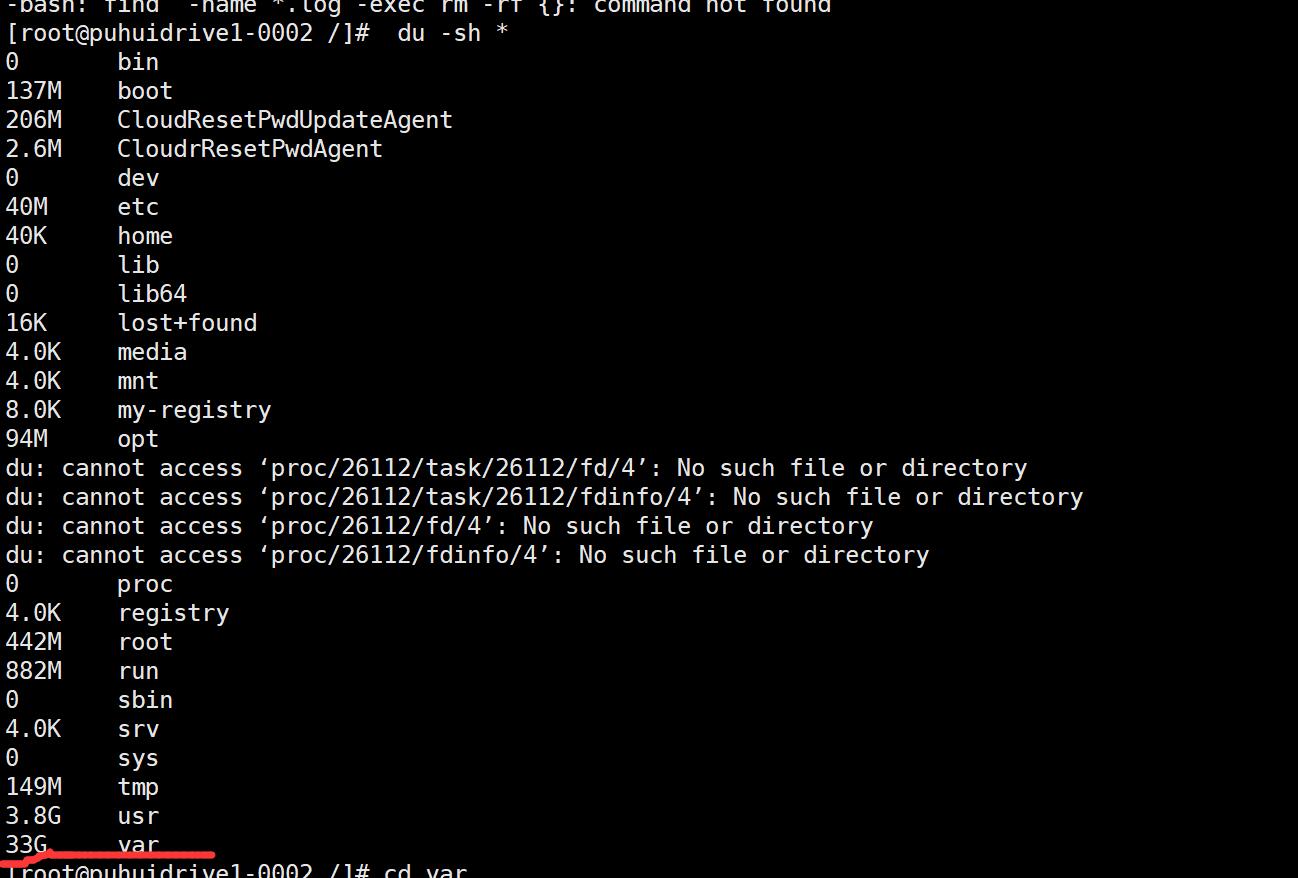Image resolution: width=1298 pixels, height=878 pixels.
Task: Select the 3.8G size value
Action: (33, 816)
